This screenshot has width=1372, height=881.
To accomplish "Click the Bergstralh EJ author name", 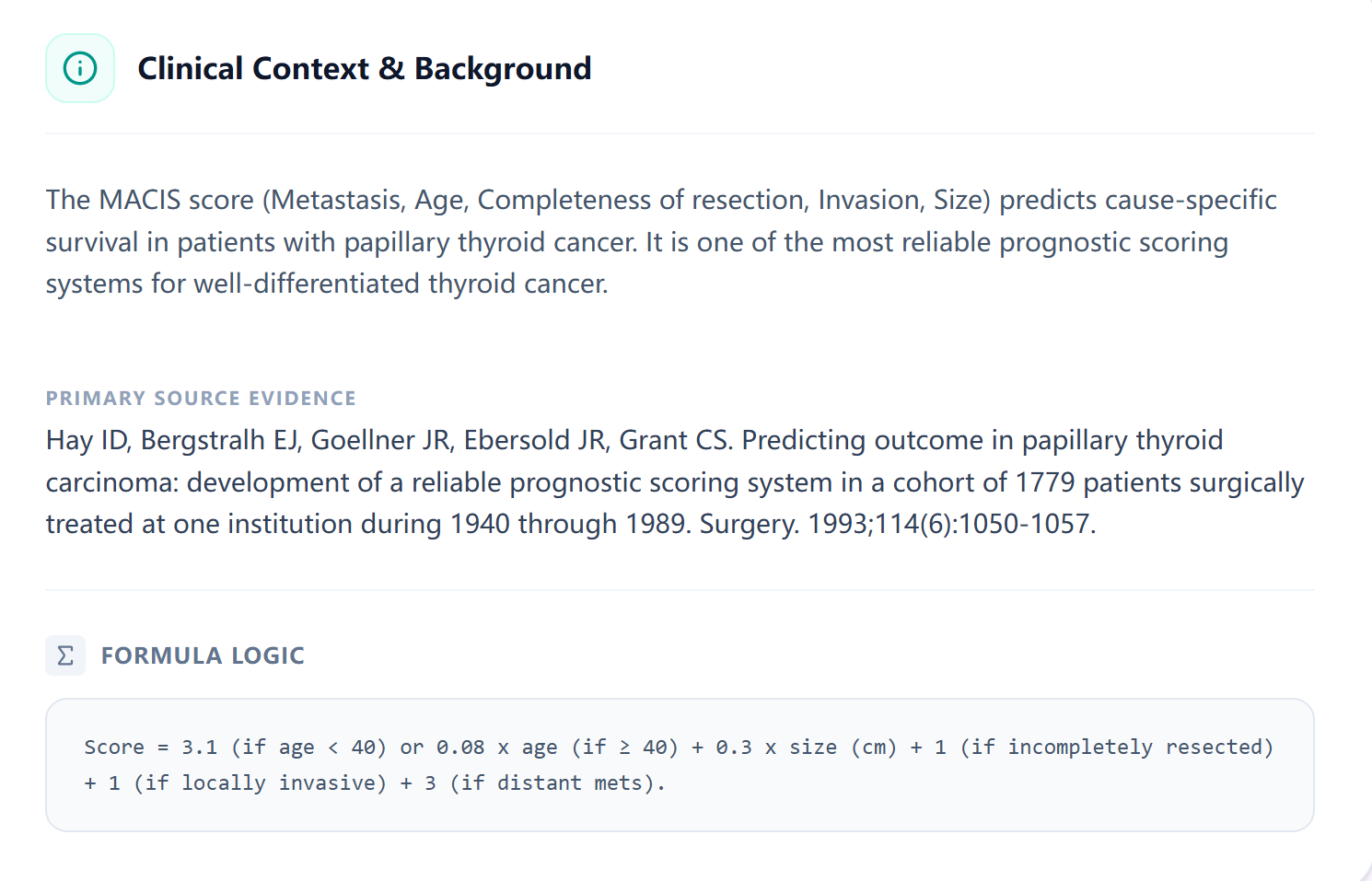I will click(221, 440).
